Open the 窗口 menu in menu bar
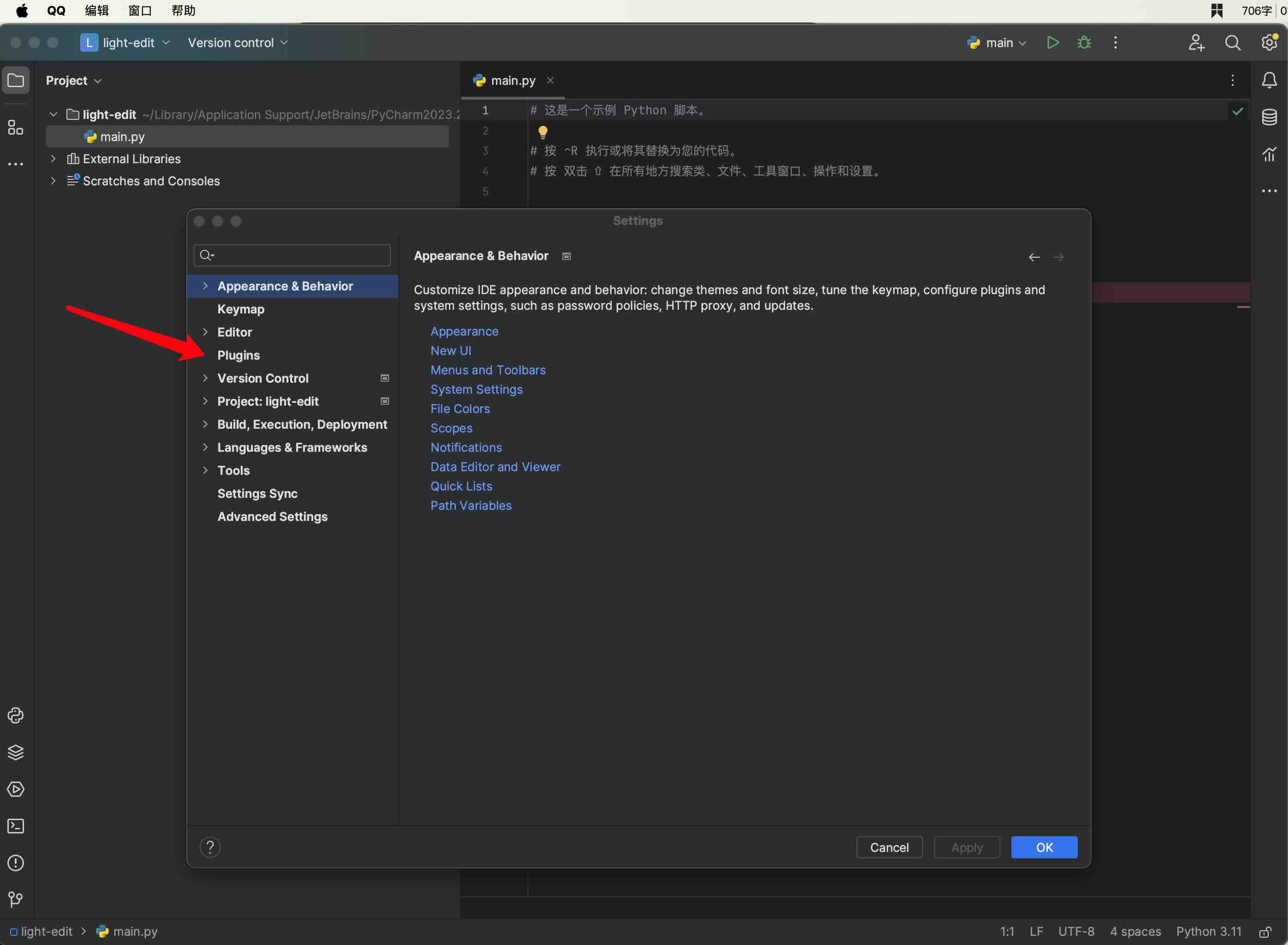Screen dimensions: 1288x945 (140, 10)
